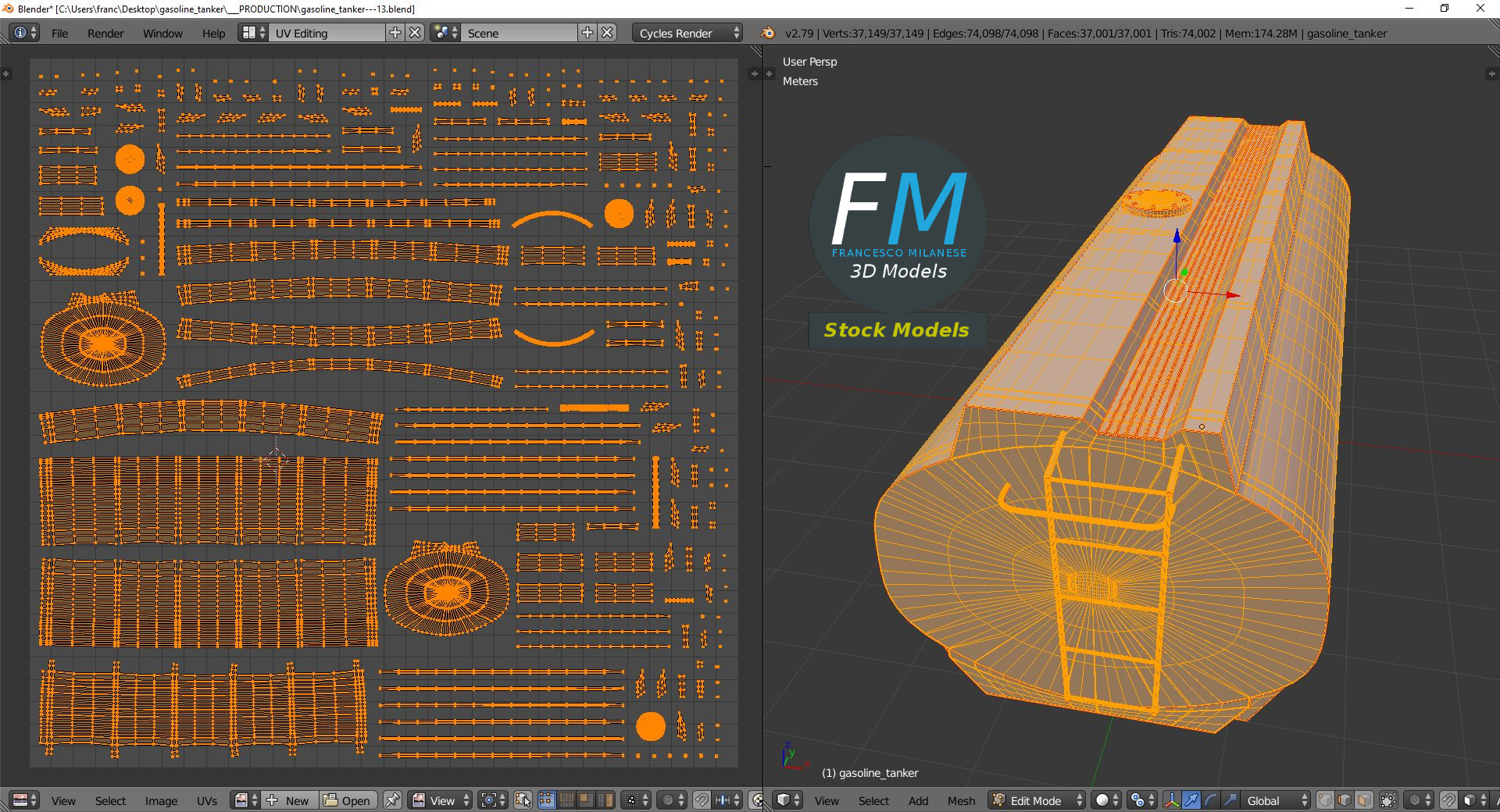Select UV island selection mode
The image size is (1500, 812).
[605, 800]
